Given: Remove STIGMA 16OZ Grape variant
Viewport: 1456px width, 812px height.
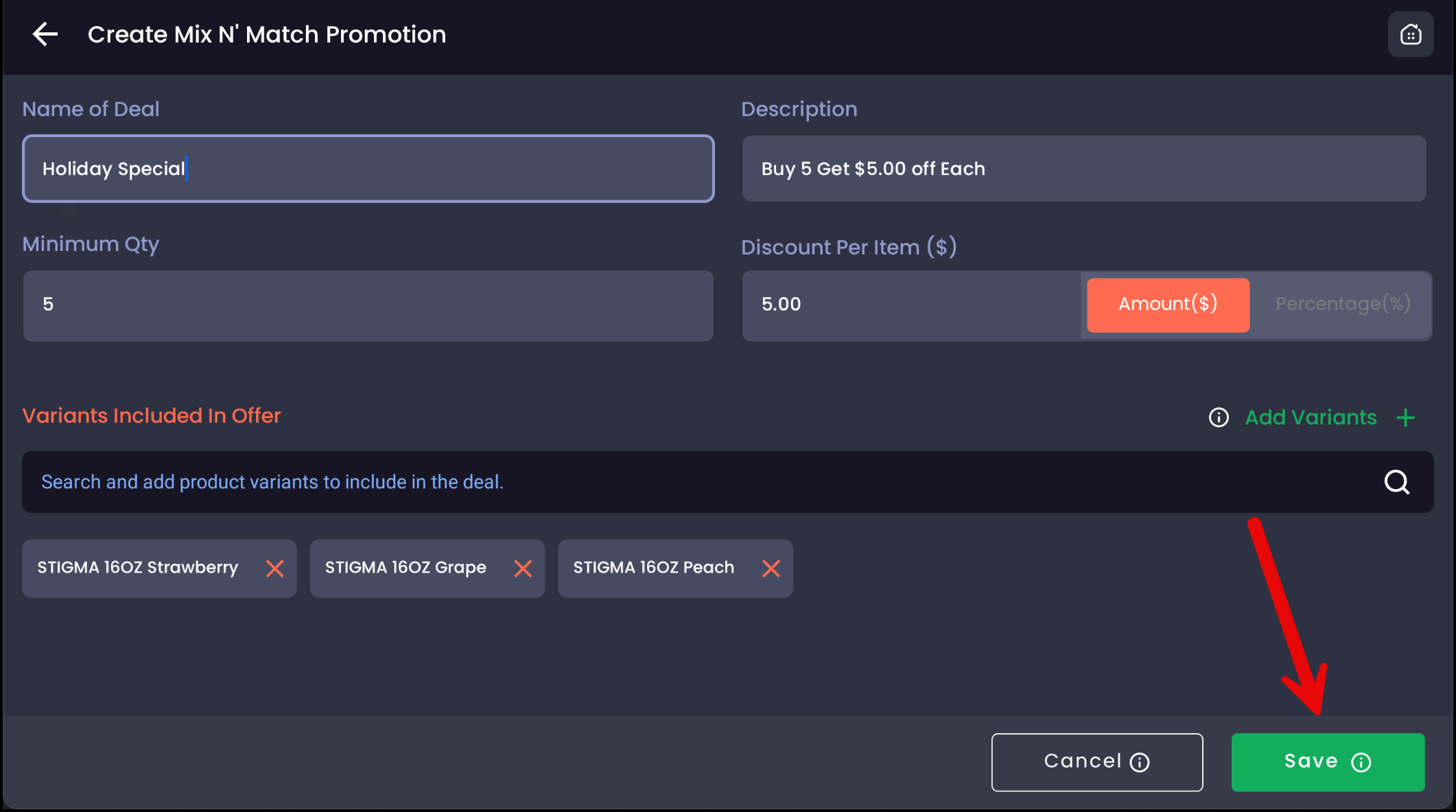Looking at the screenshot, I should tap(523, 569).
